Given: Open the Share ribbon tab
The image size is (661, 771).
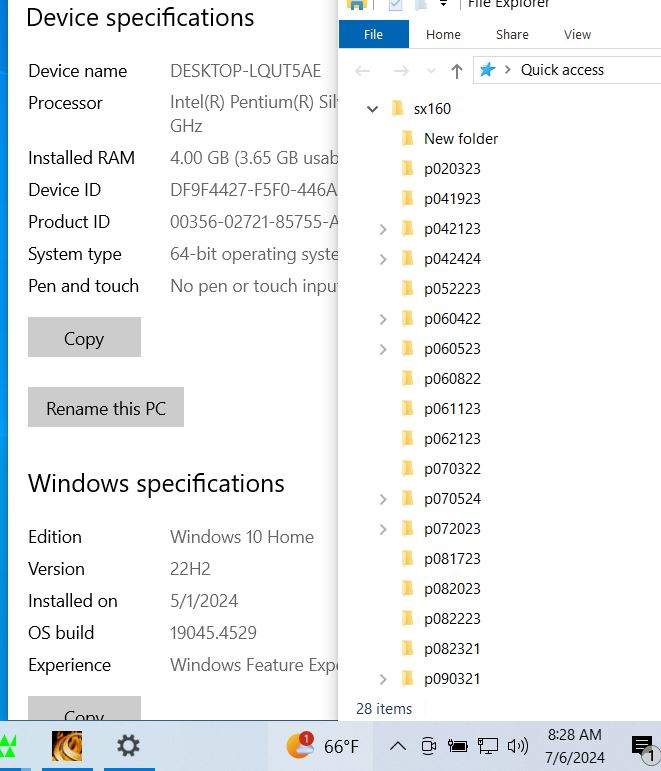Looking at the screenshot, I should pos(512,34).
